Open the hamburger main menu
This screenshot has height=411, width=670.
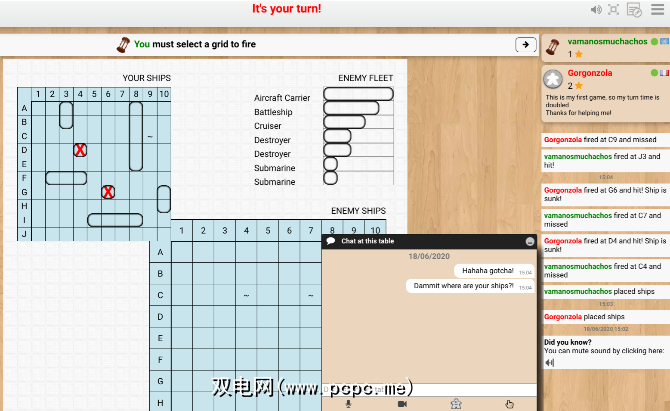pyautogui.click(x=657, y=9)
